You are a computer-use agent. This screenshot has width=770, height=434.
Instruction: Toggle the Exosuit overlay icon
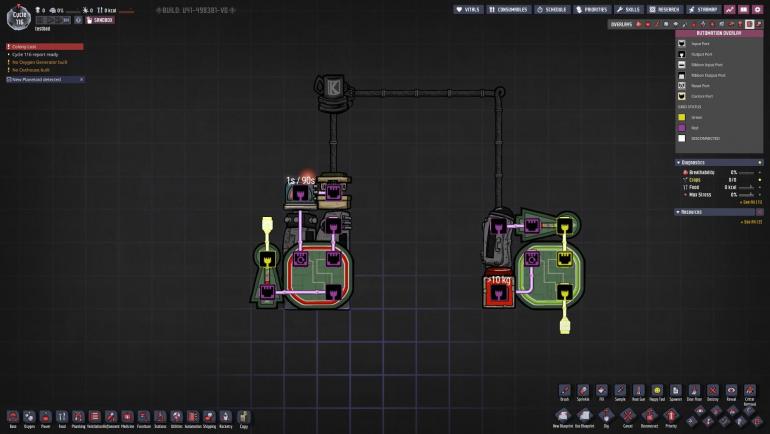click(x=740, y=24)
